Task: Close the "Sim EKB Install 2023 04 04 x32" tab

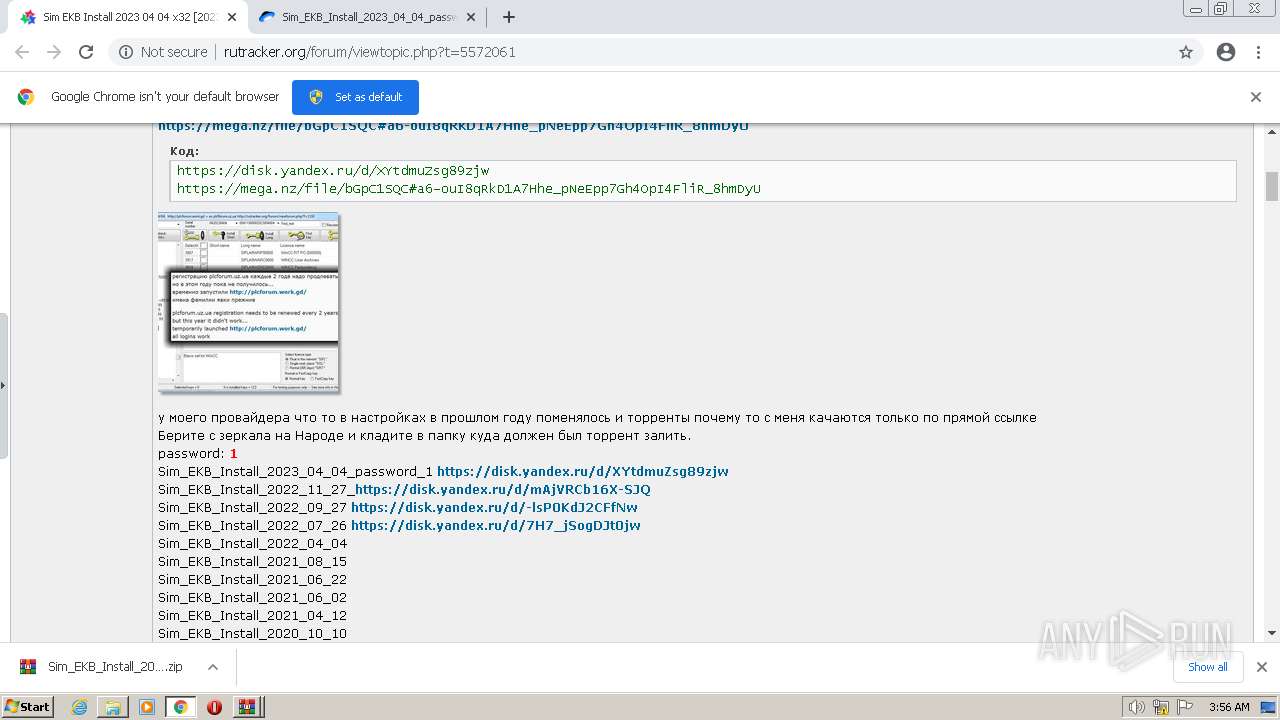Action: [x=232, y=17]
